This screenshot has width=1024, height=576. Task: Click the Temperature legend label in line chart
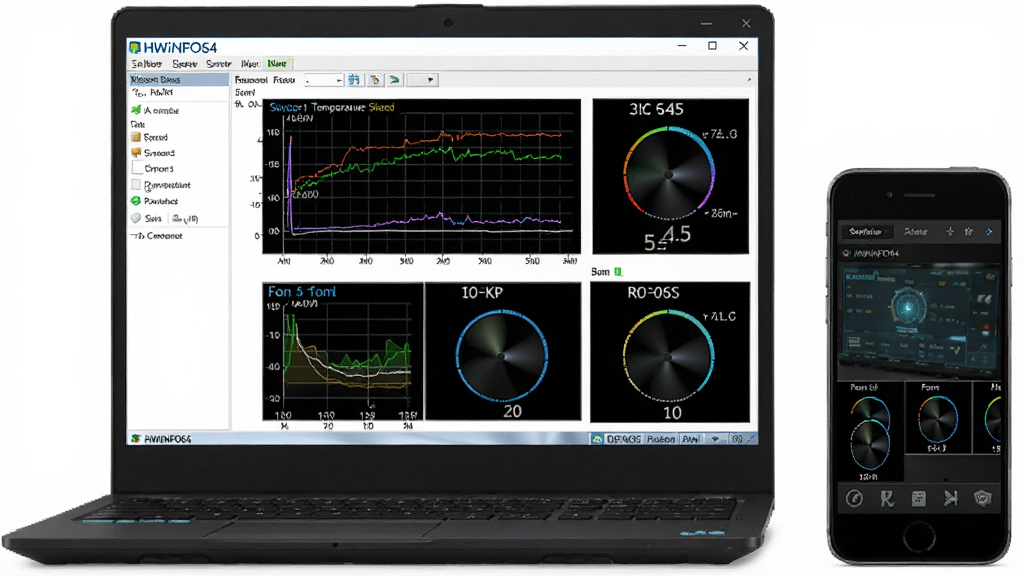338,107
